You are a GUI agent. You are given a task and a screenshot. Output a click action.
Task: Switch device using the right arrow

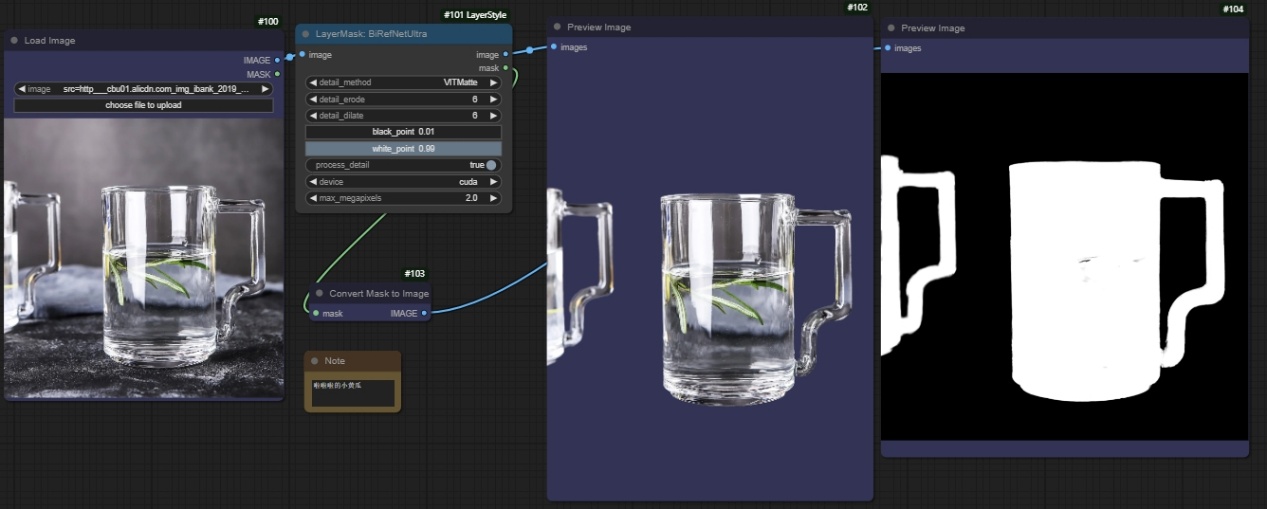493,182
